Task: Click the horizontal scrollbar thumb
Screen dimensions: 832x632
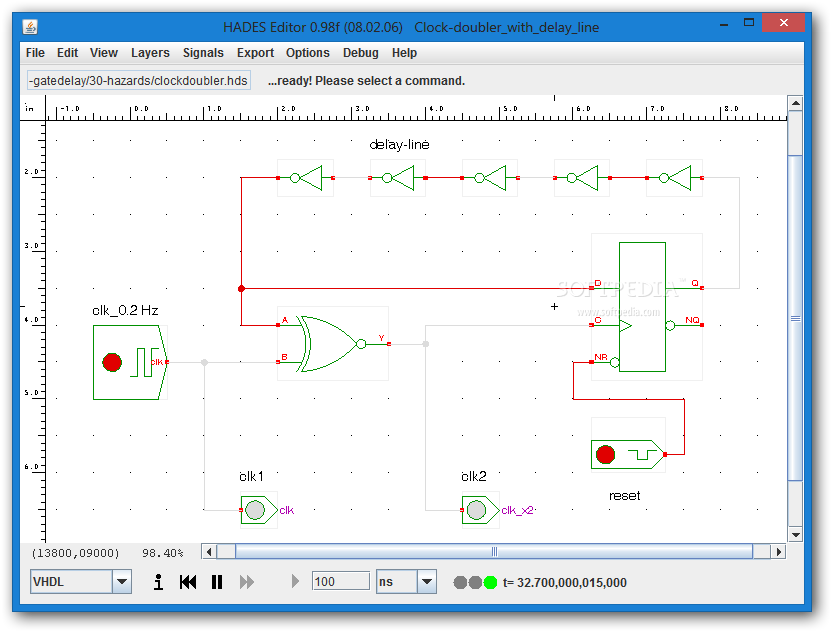Action: click(494, 552)
